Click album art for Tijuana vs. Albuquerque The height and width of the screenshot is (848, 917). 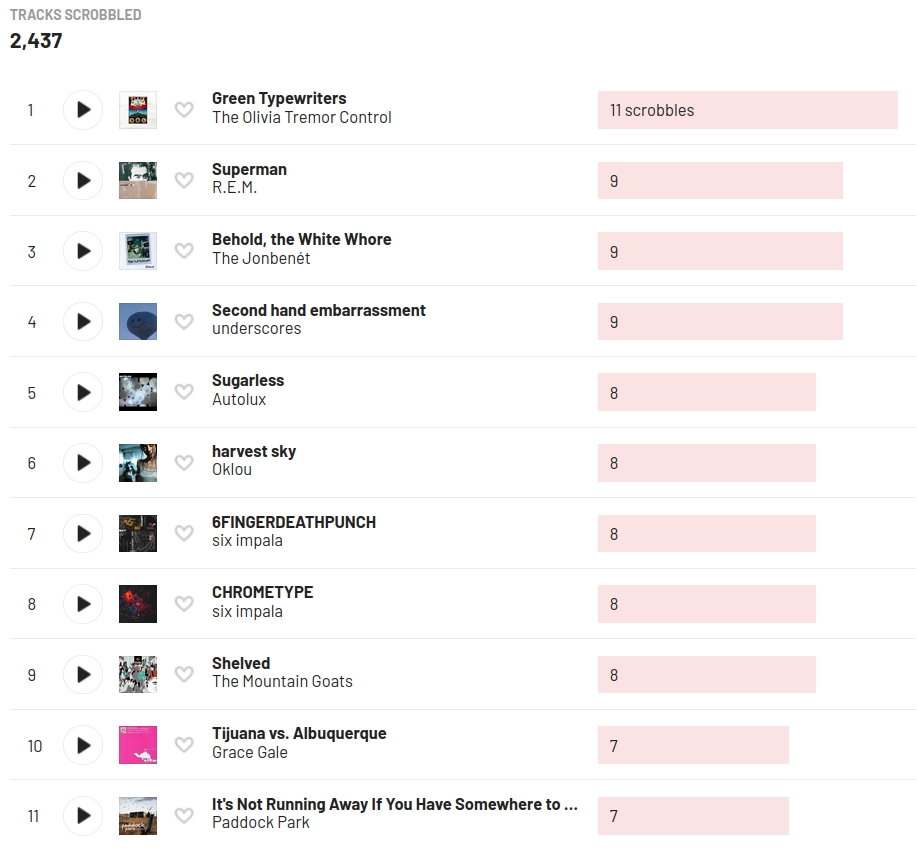(138, 746)
